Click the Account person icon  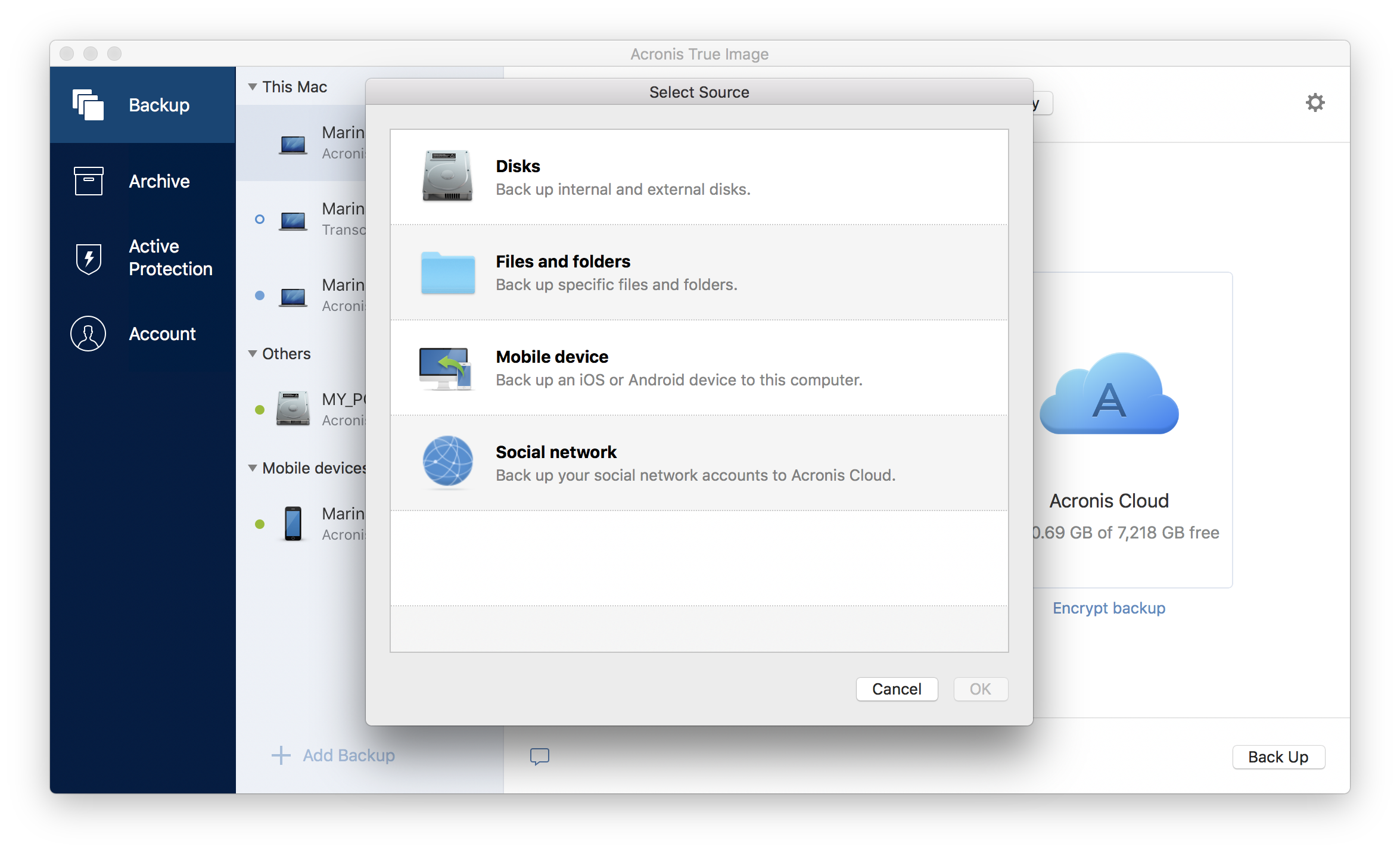pos(88,334)
